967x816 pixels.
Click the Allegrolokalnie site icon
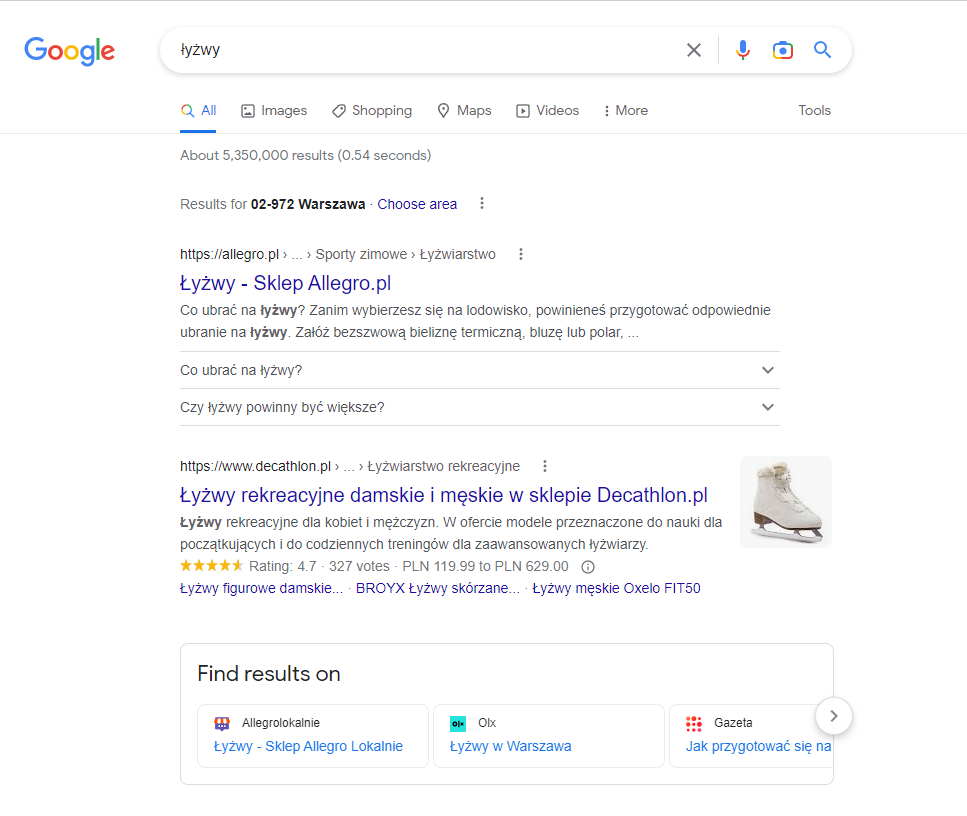[222, 723]
